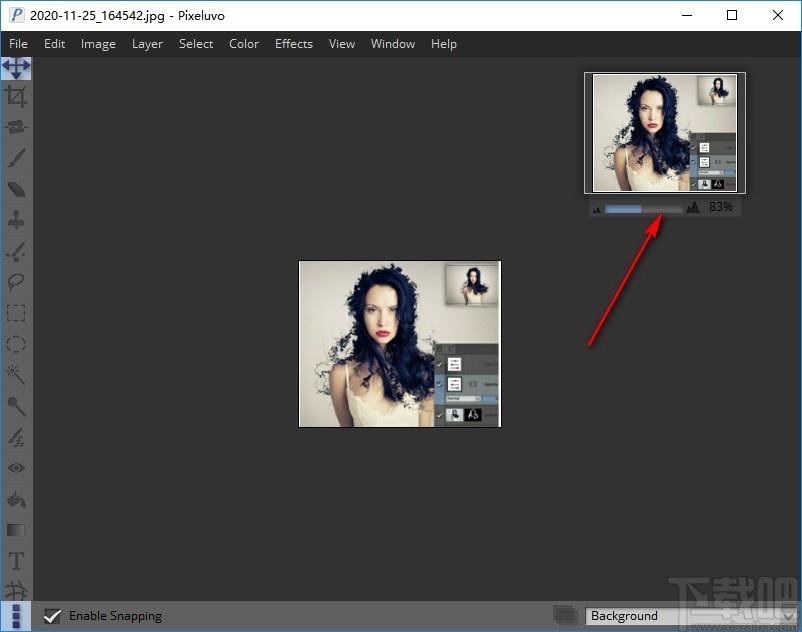802x632 pixels.
Task: Open the three-square tool options button
Action: click(16, 616)
